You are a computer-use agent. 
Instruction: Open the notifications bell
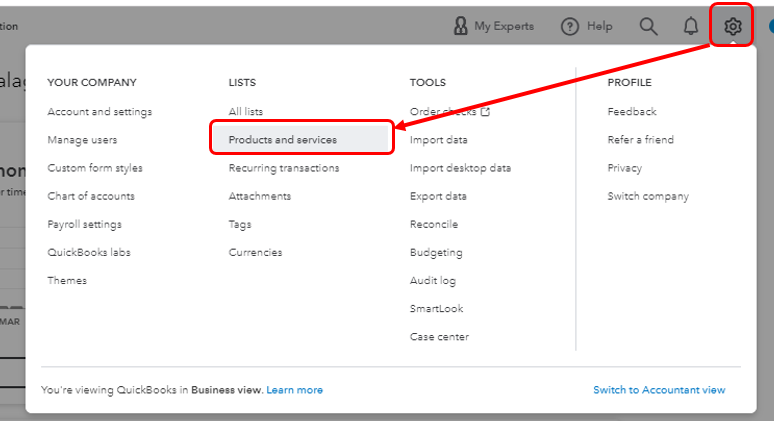point(690,26)
